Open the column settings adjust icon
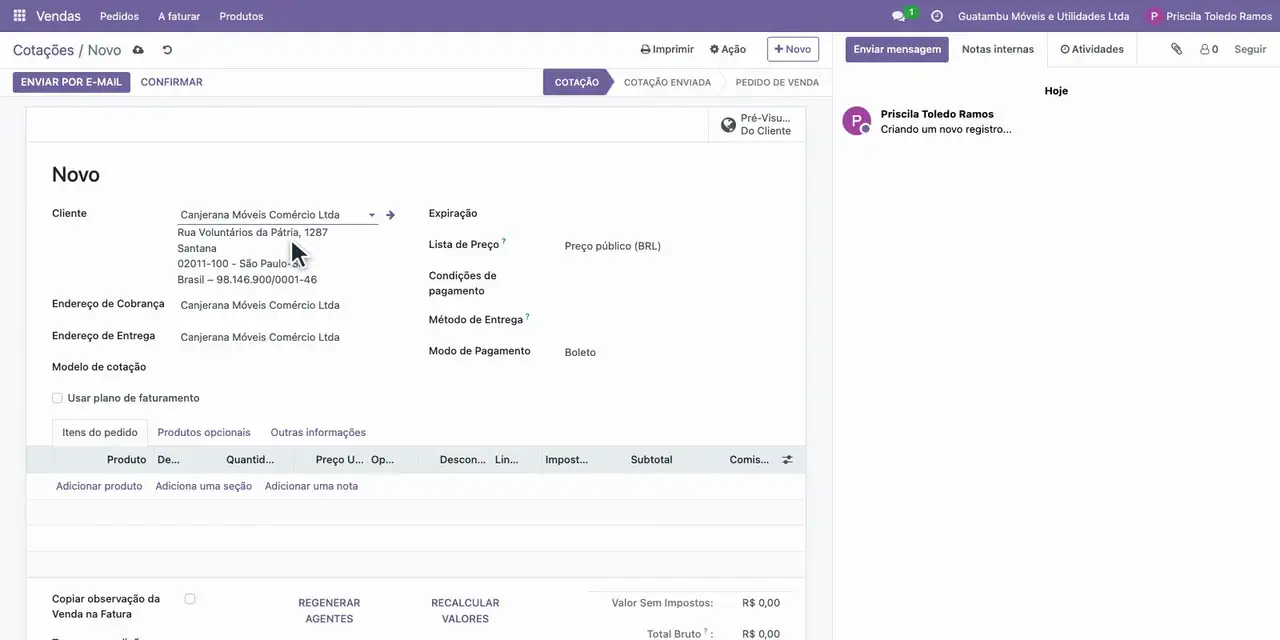Viewport: 1280px width, 640px height. pos(787,460)
